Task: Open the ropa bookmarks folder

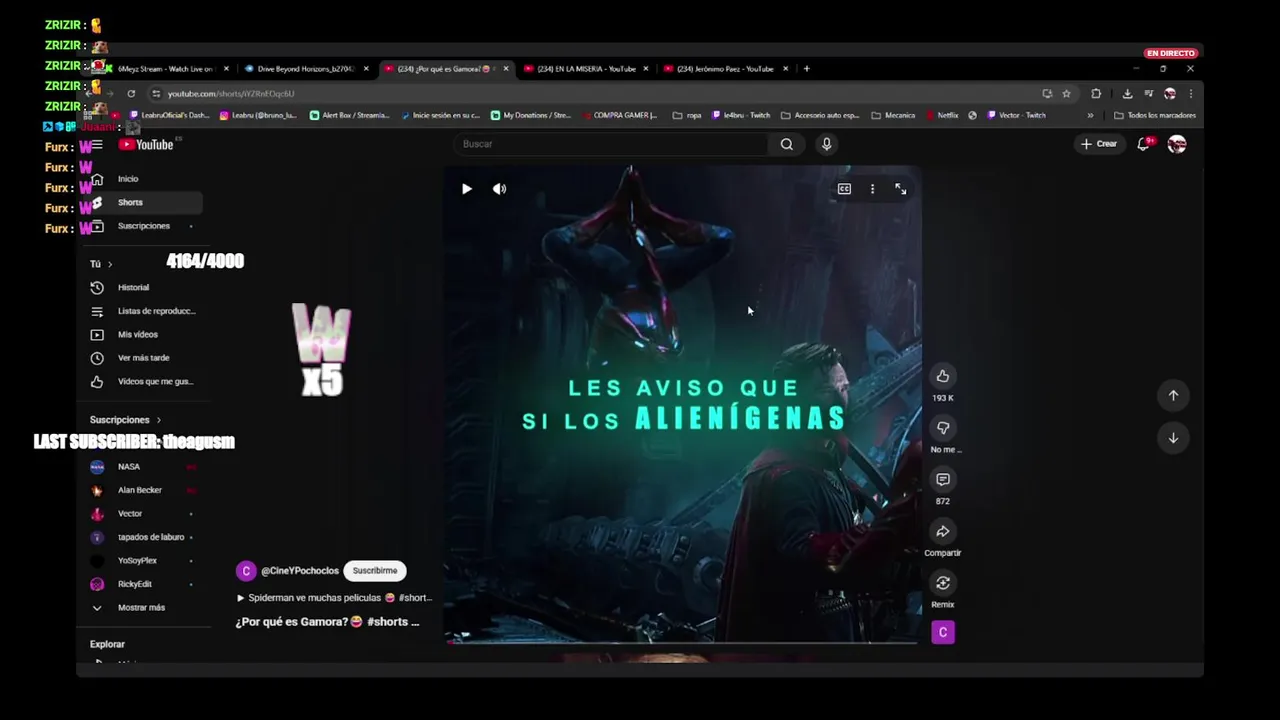Action: tap(687, 115)
